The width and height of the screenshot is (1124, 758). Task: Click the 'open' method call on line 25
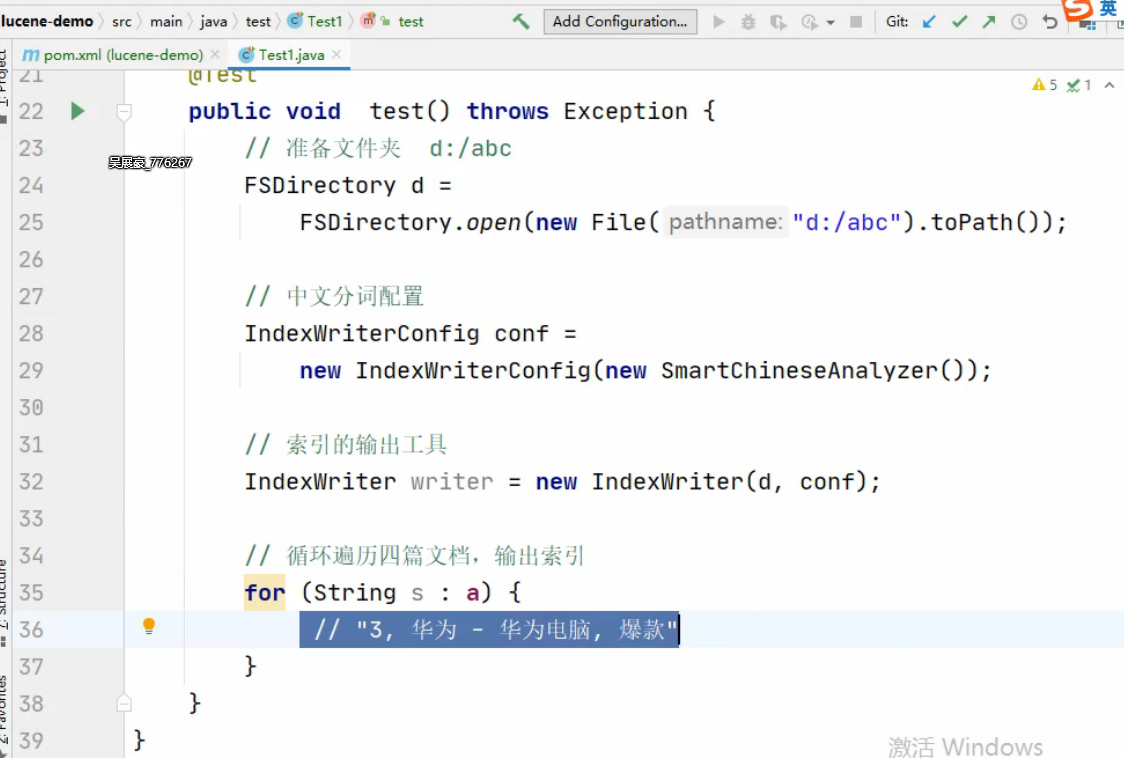click(493, 222)
